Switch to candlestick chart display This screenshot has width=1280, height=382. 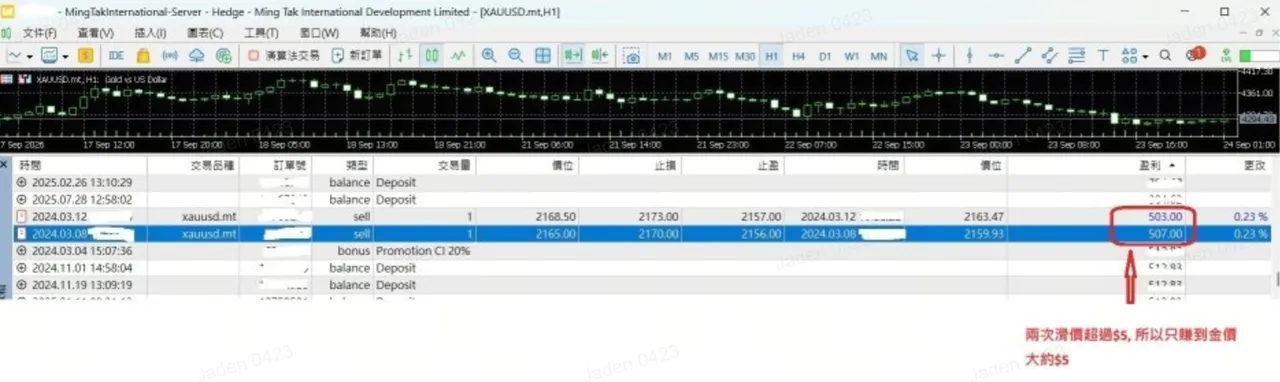[x=432, y=56]
